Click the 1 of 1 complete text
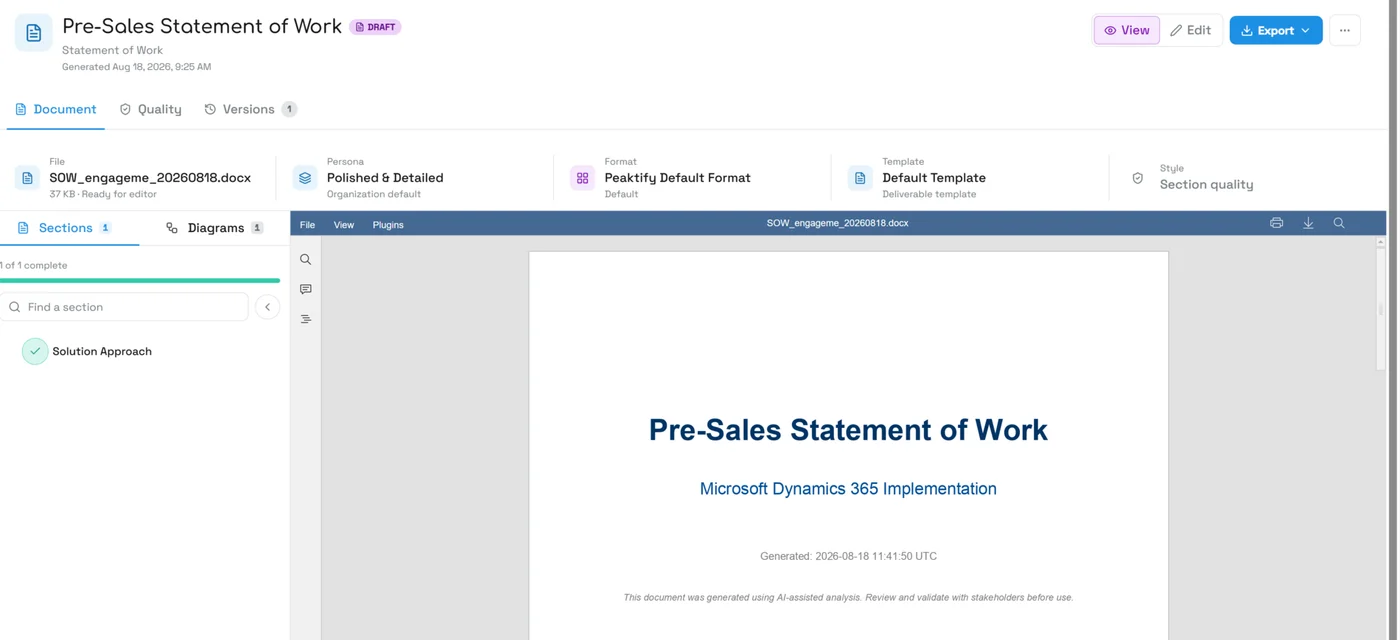 click(x=34, y=265)
